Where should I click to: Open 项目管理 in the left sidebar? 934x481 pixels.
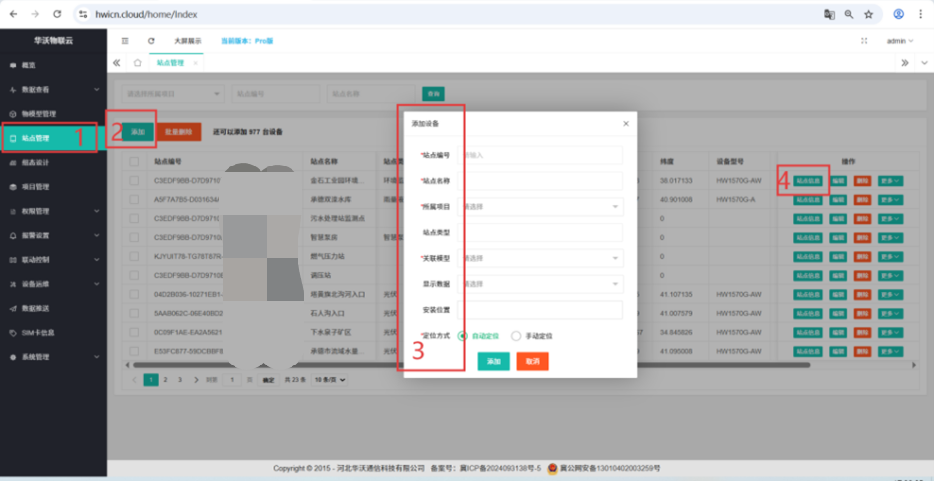click(x=50, y=187)
